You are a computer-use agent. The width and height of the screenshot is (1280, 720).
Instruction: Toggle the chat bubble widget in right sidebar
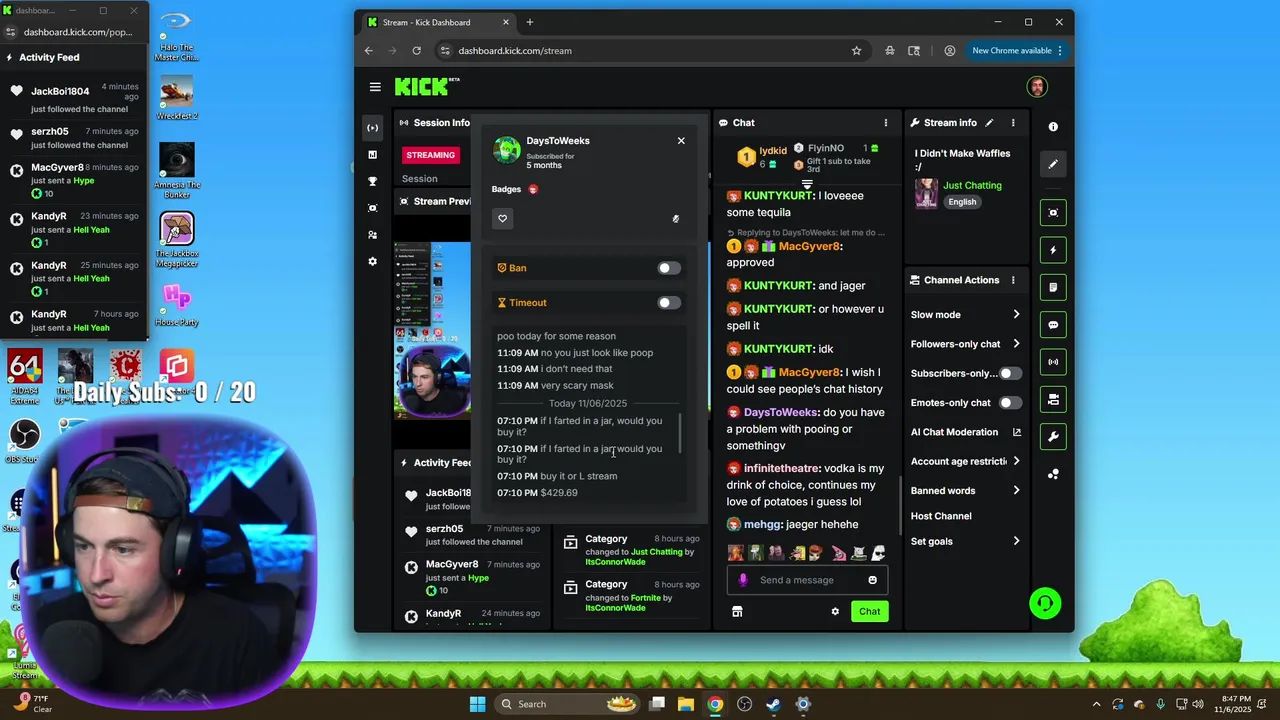point(1053,325)
